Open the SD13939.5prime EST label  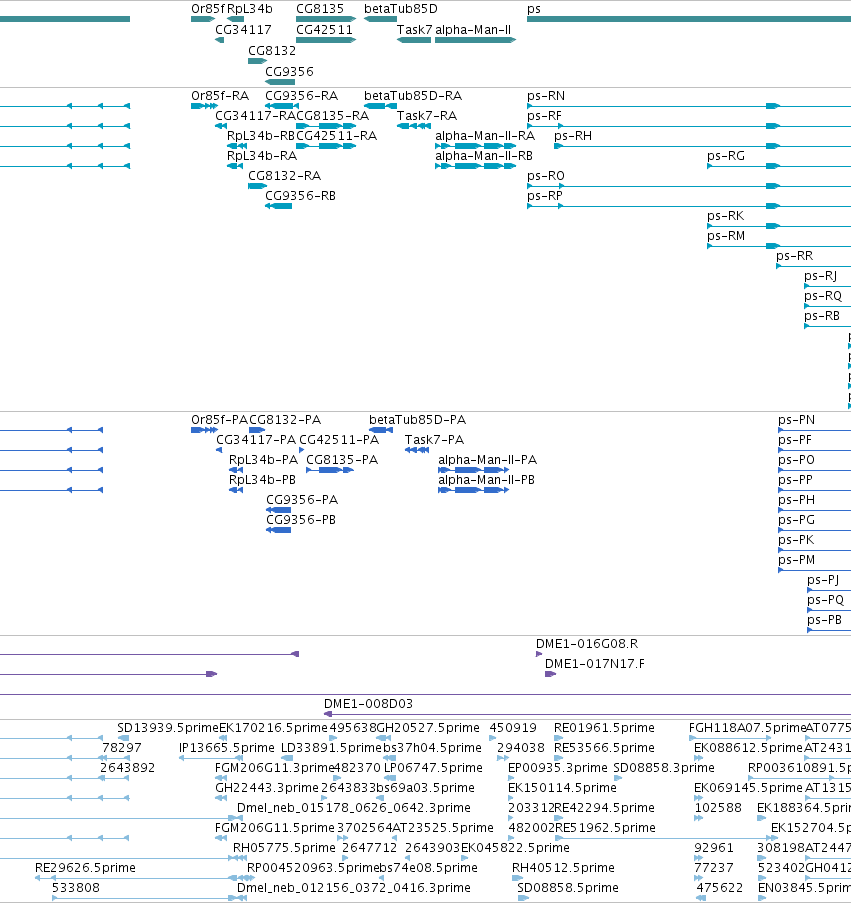(168, 728)
